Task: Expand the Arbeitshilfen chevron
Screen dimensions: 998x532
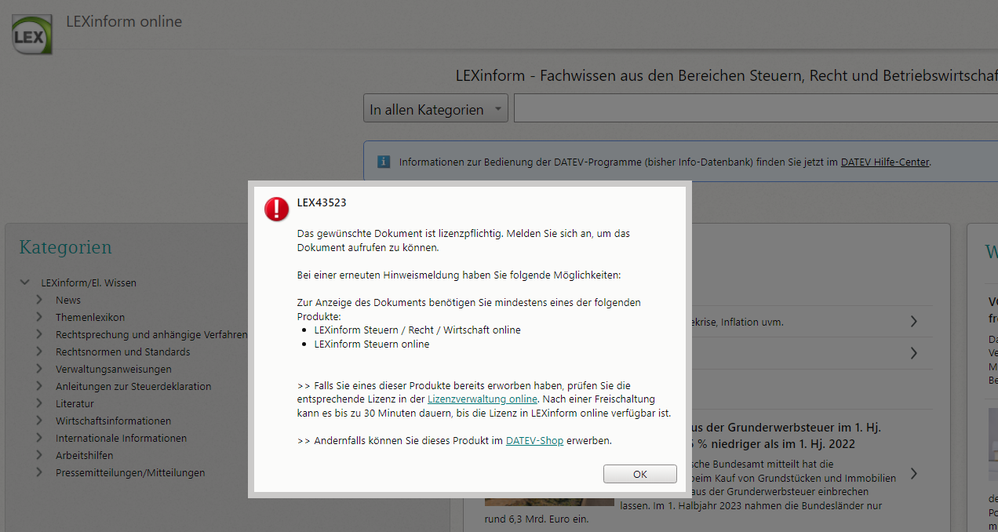Action: pyautogui.click(x=39, y=455)
